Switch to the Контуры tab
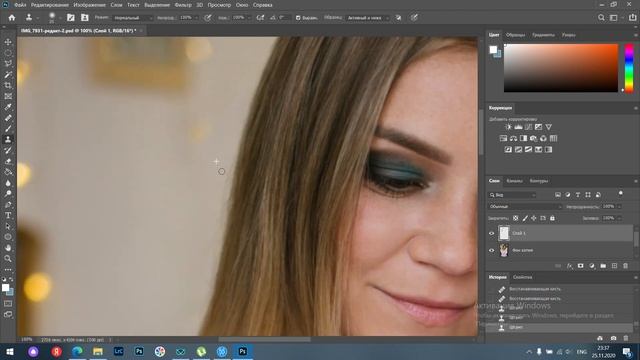The image size is (640, 360). (539, 181)
